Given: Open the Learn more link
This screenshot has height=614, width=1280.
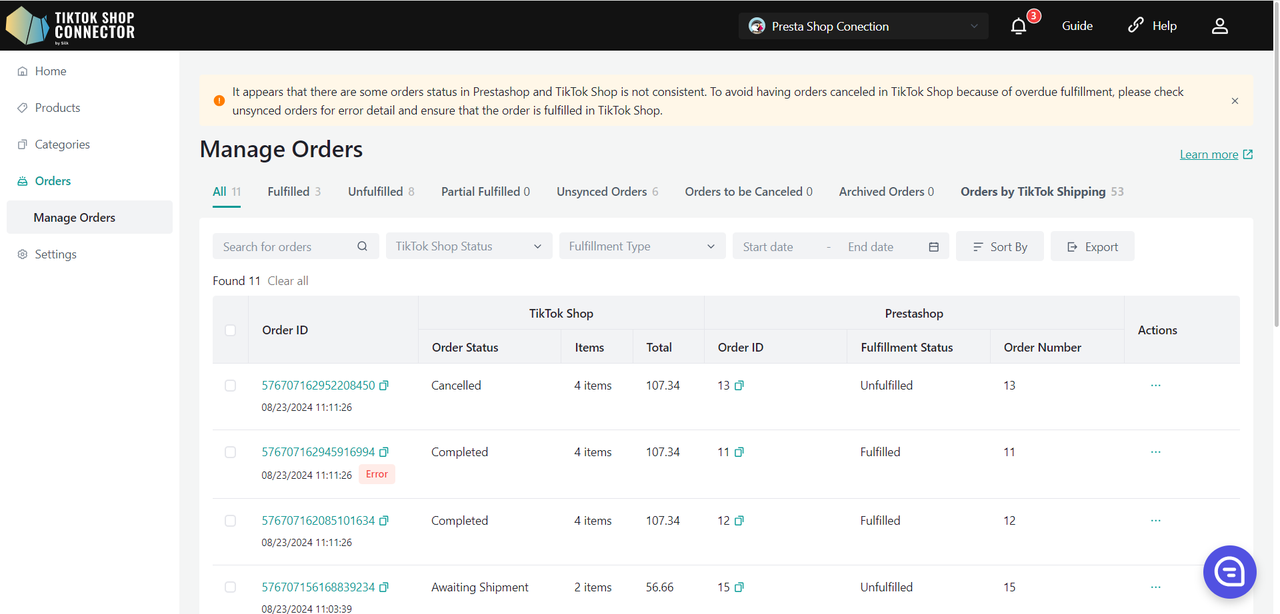Looking at the screenshot, I should (x=1216, y=154).
